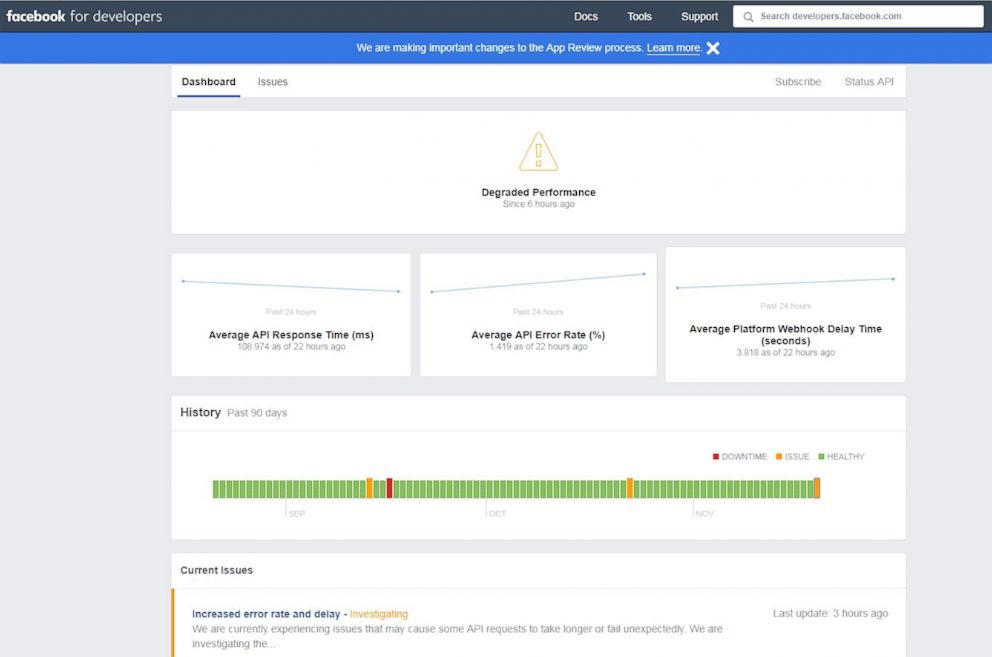Click the SEP month marker label

(x=297, y=513)
